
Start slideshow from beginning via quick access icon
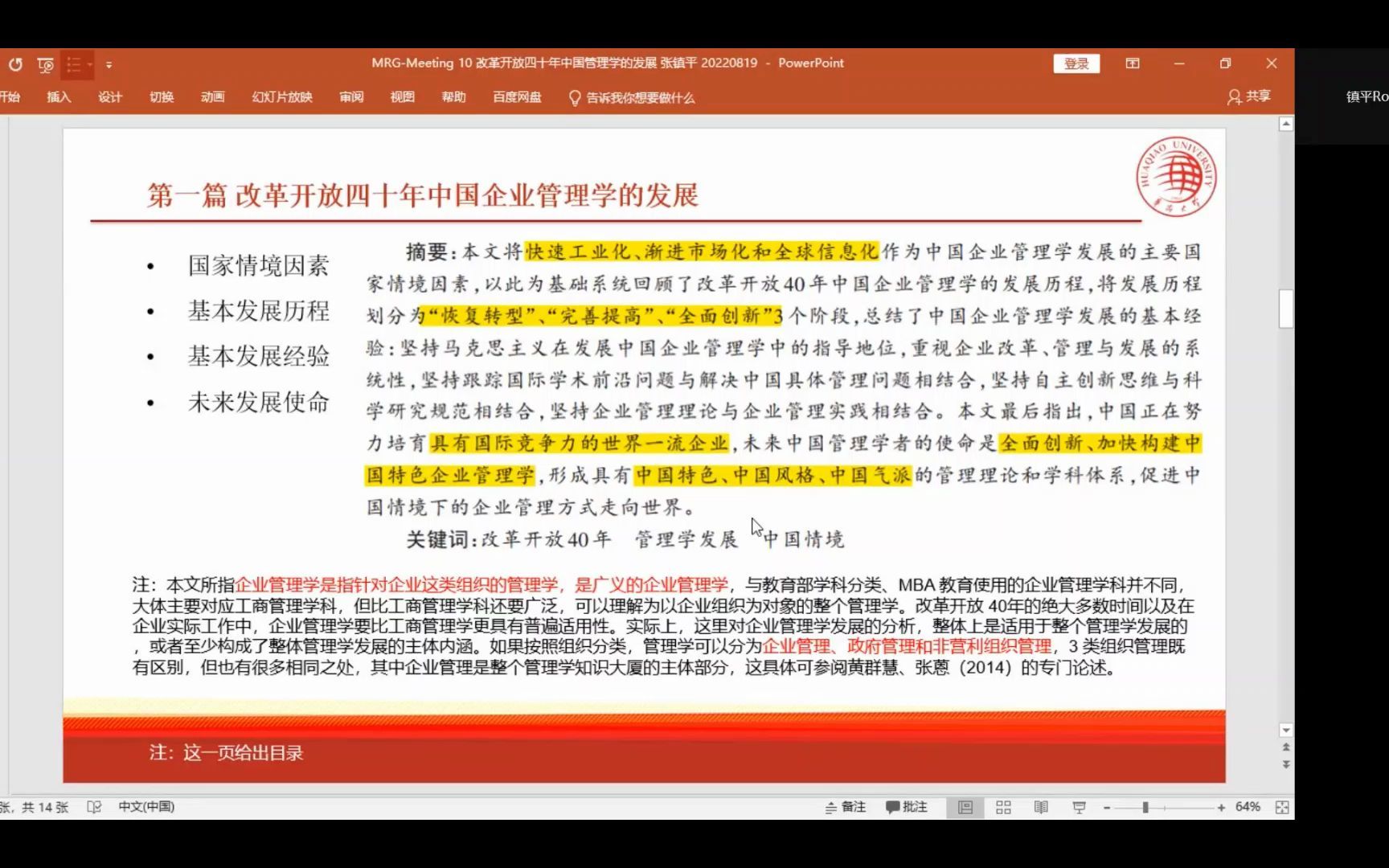[45, 64]
